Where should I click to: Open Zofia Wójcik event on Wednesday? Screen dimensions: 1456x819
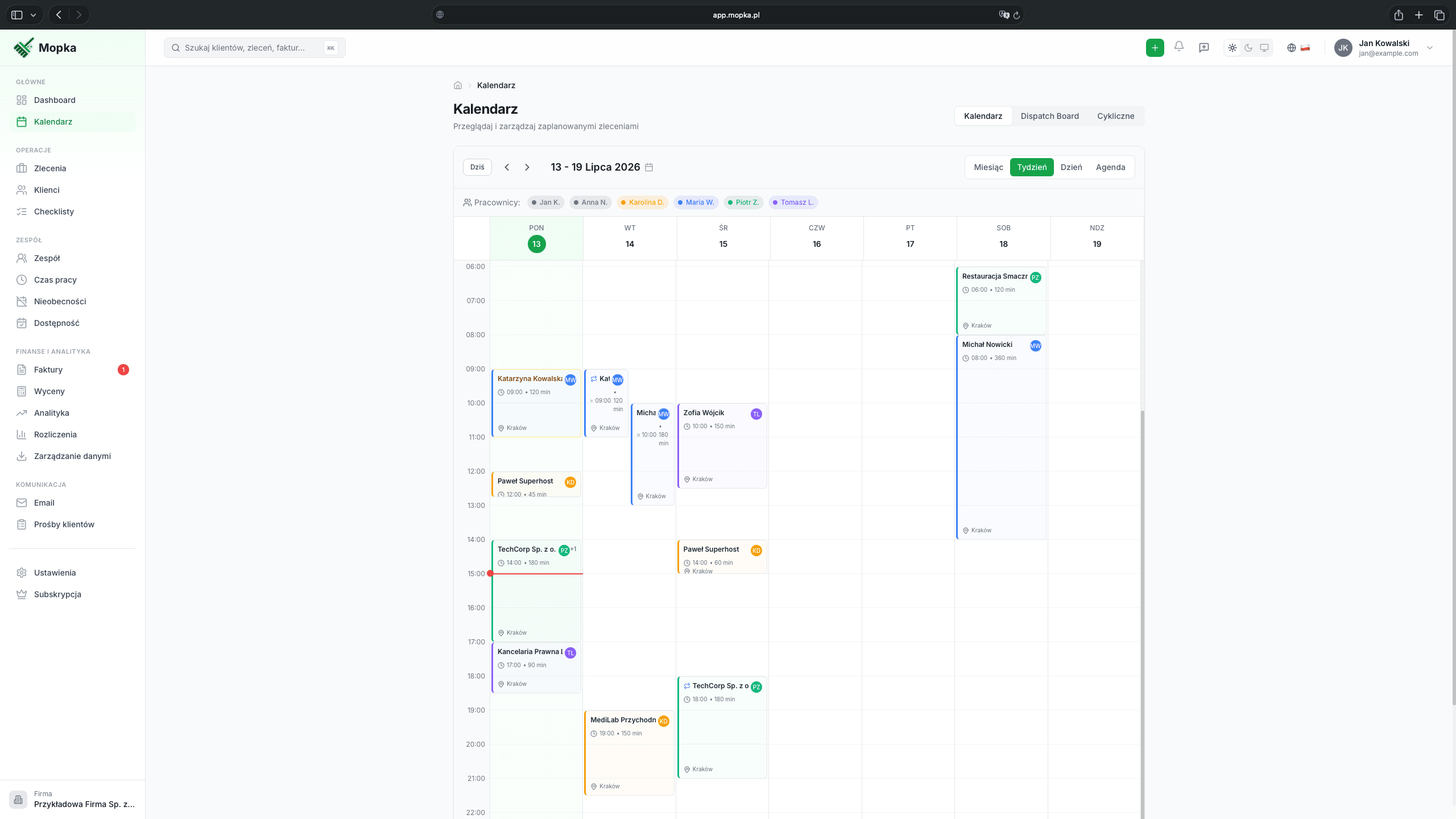pyautogui.click(x=722, y=445)
